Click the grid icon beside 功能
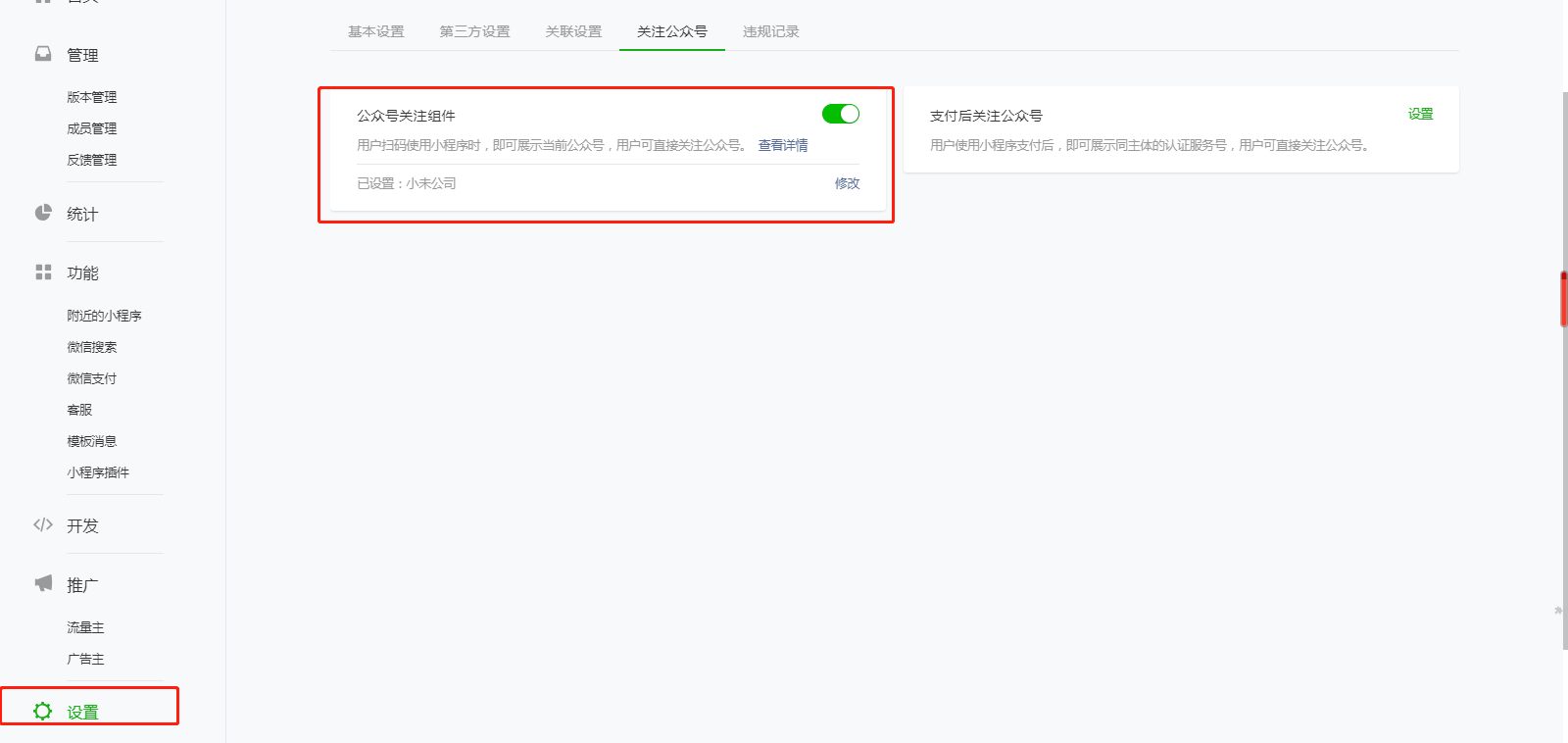Viewport: 1568px width, 743px height. point(43,272)
